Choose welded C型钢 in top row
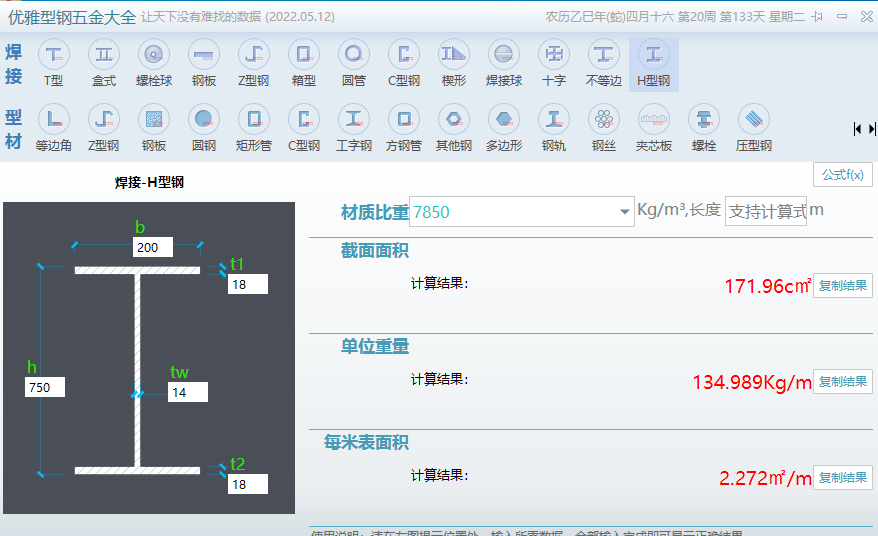 [x=404, y=63]
